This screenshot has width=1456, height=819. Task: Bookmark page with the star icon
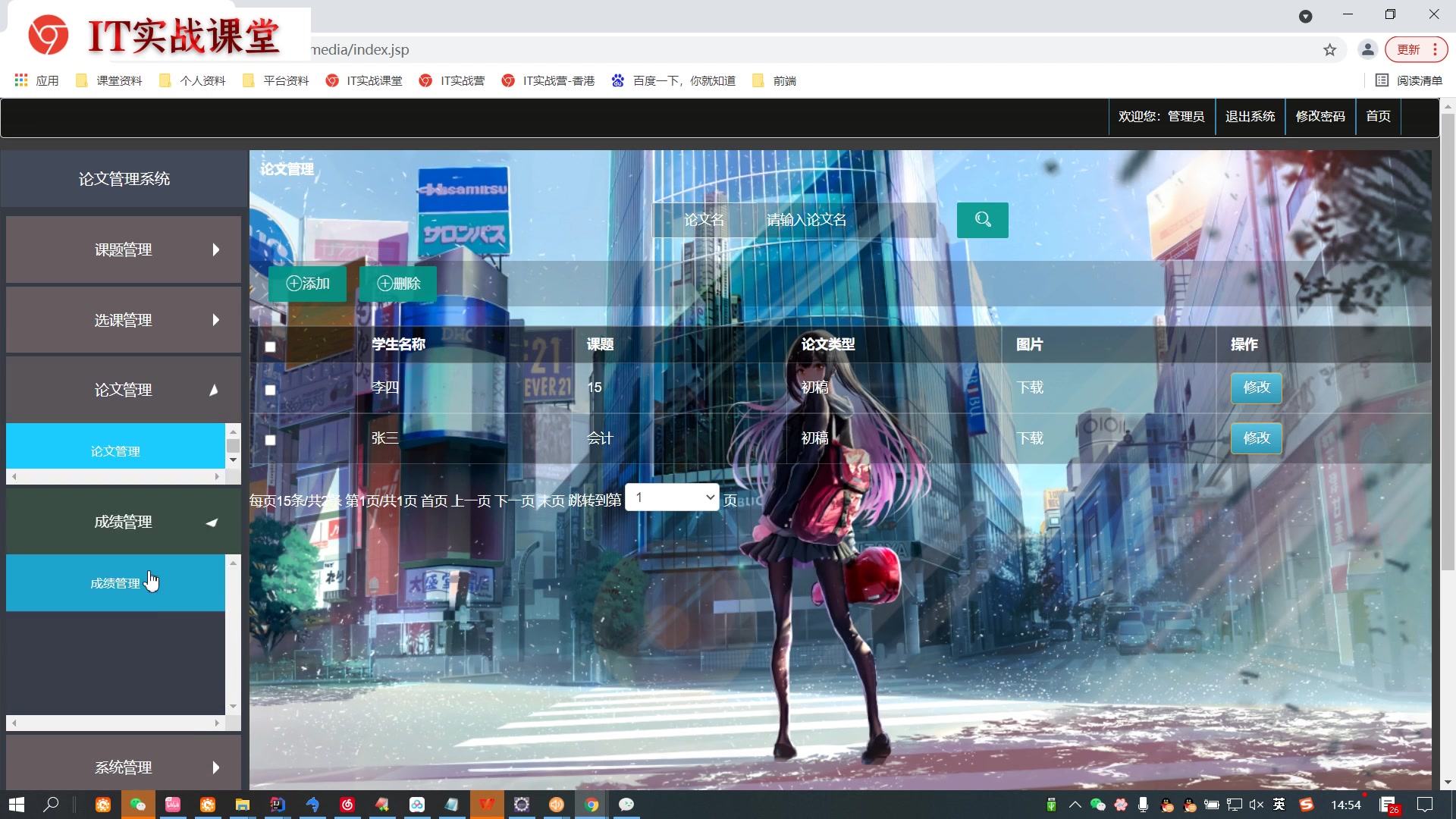point(1329,50)
